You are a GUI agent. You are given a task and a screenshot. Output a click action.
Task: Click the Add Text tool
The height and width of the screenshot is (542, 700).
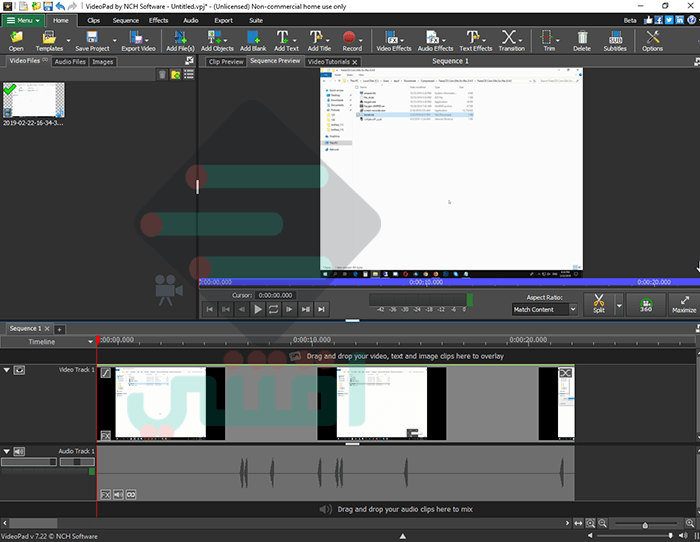pos(286,41)
